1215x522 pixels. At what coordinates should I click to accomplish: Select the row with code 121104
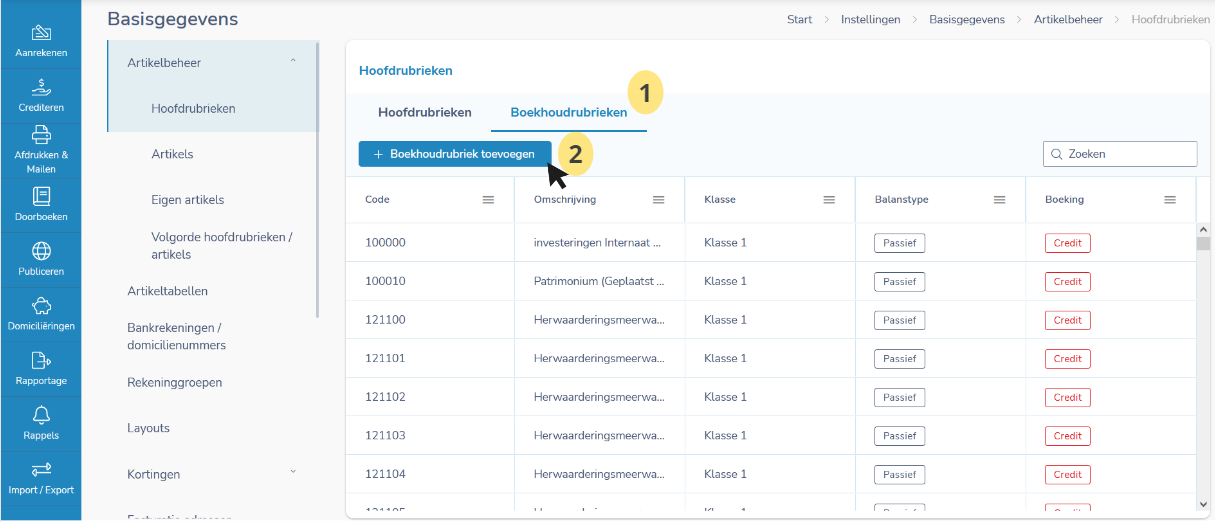coord(770,474)
